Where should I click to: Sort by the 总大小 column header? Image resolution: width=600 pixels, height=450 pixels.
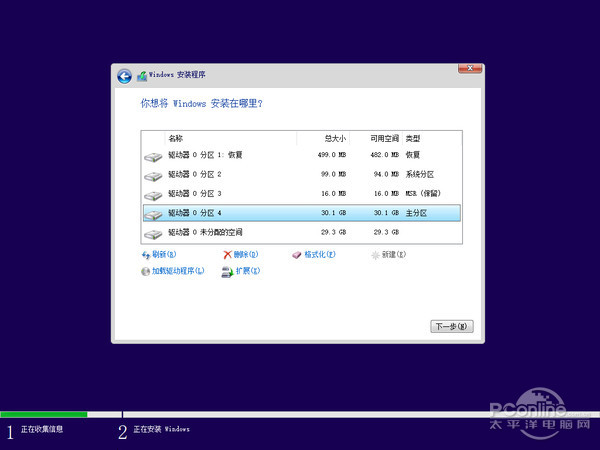point(323,139)
